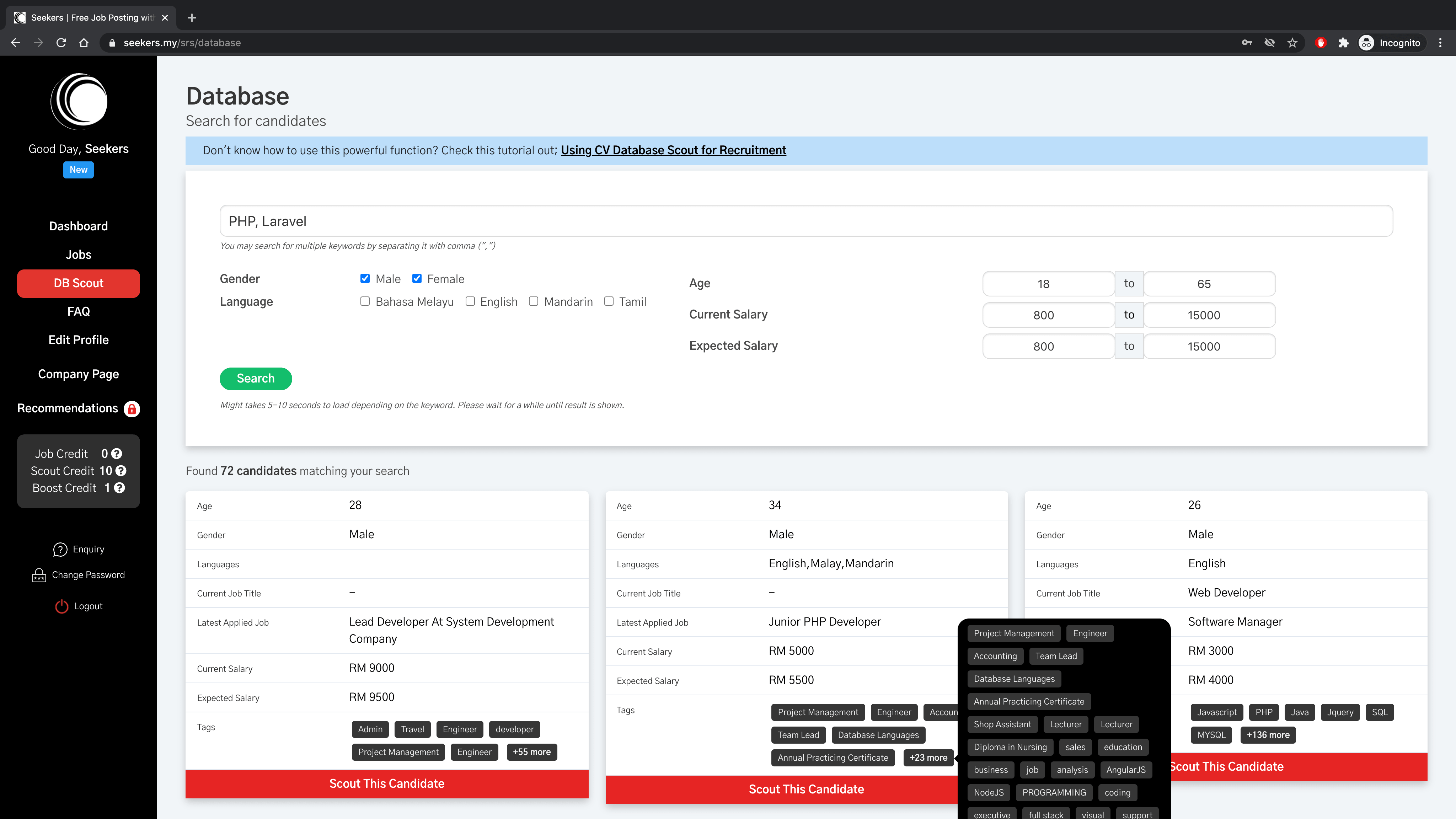The image size is (1456, 819).
Task: Click the Recommendations sidebar item
Action: click(67, 409)
